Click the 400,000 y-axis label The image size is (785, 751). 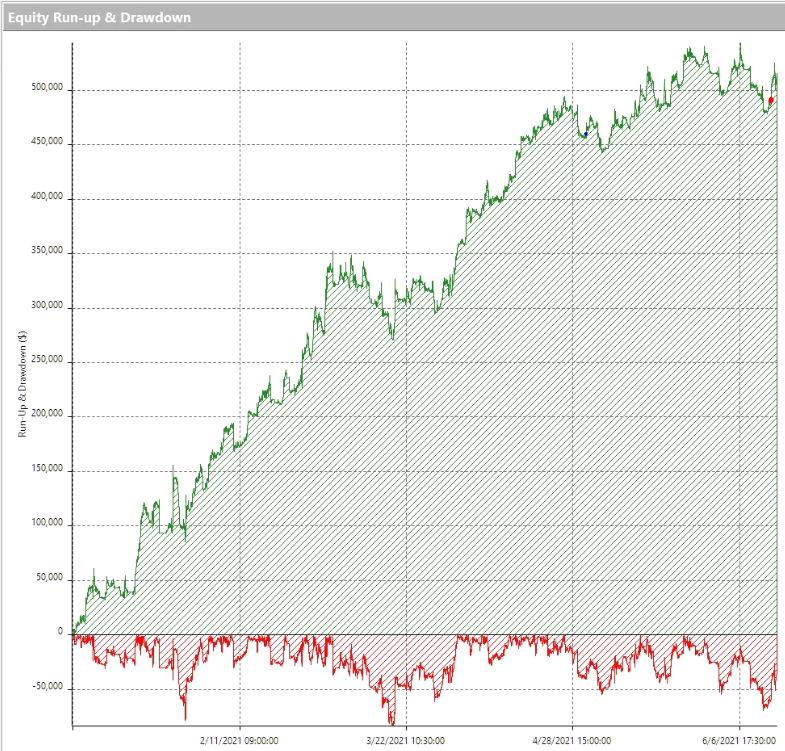tap(47, 196)
